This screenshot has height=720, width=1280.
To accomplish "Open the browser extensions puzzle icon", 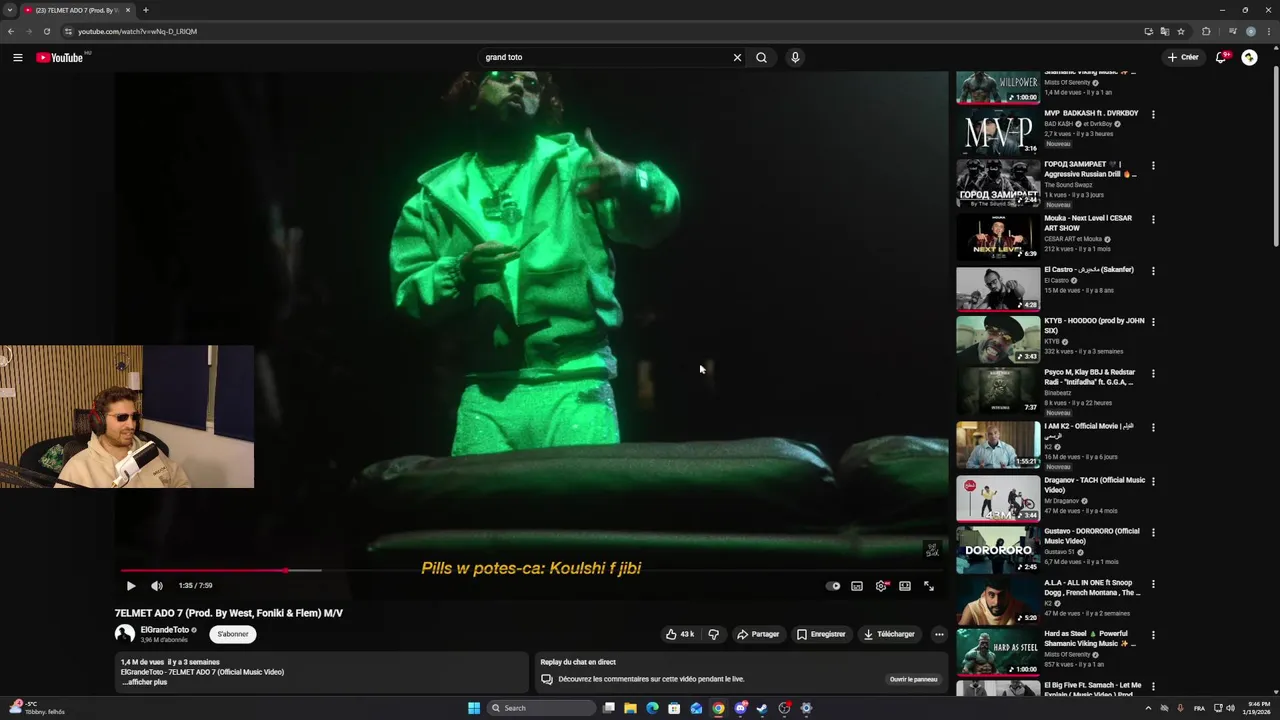I will (1205, 31).
